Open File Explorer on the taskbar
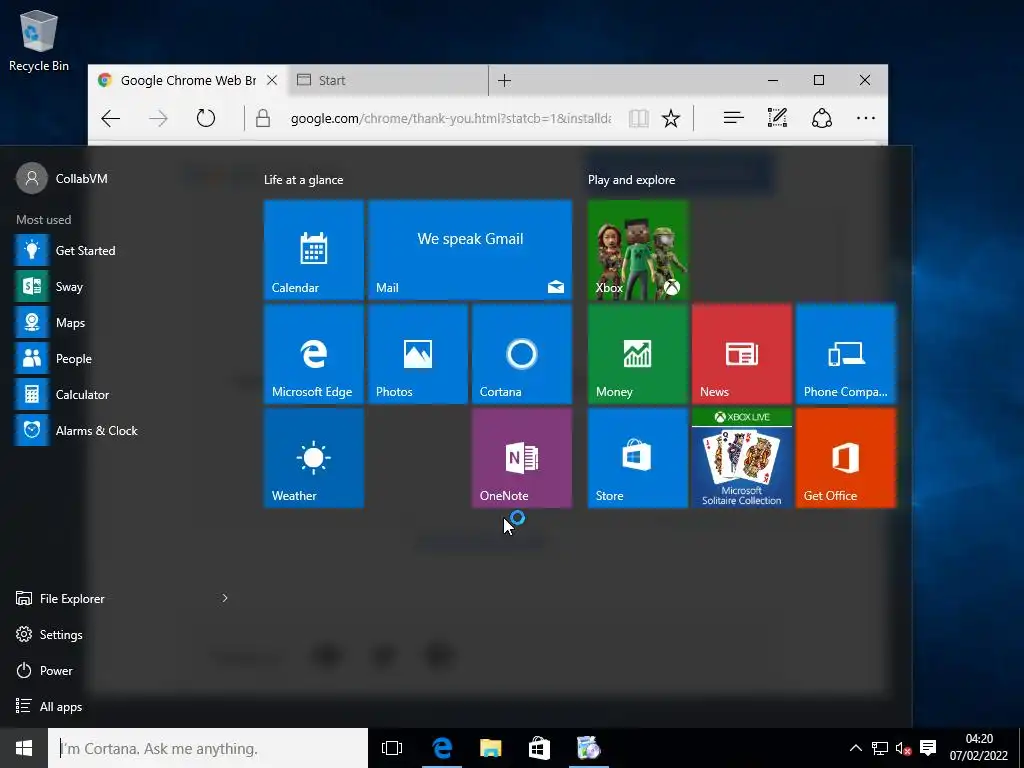 490,748
